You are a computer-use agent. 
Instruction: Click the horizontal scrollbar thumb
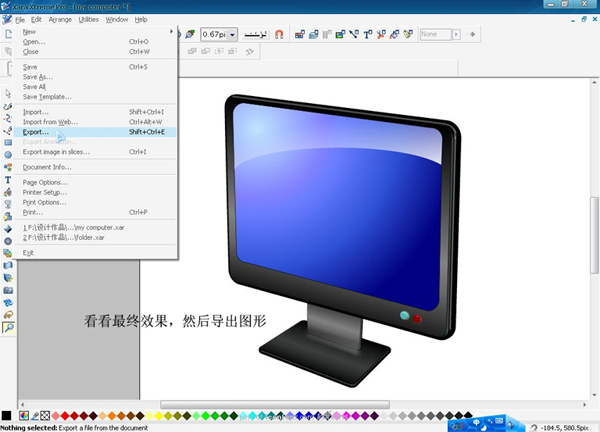click(x=275, y=404)
